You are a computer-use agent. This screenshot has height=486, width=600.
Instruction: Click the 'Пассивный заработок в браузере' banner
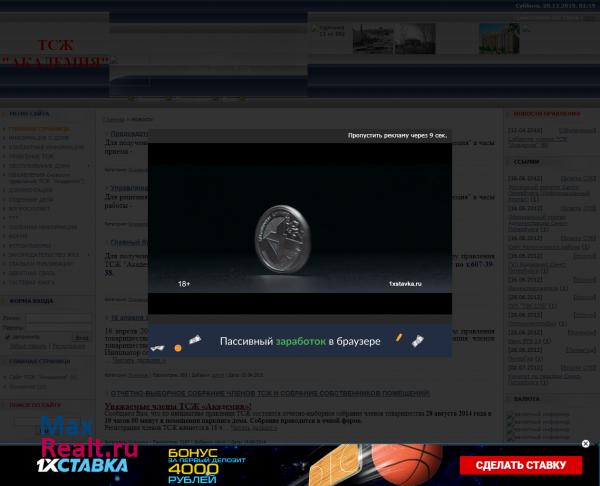(300, 341)
